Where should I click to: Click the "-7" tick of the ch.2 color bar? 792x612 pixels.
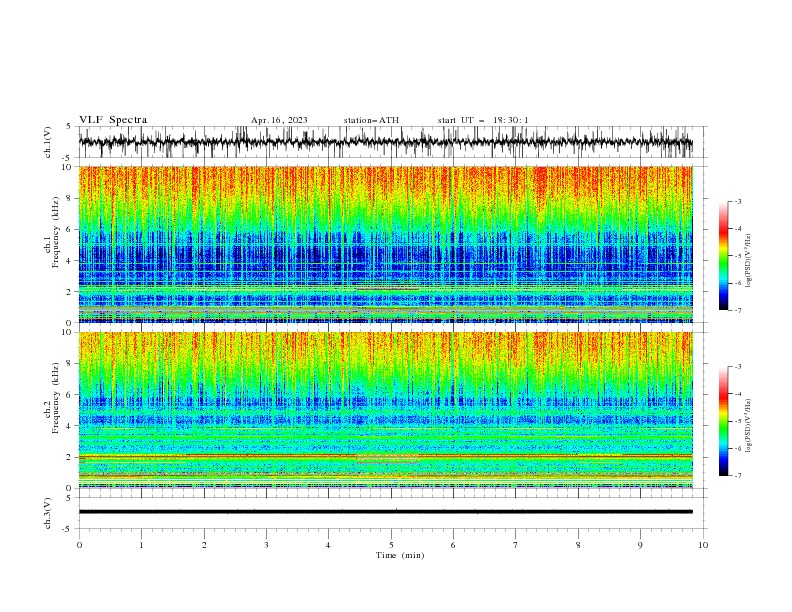tap(737, 476)
